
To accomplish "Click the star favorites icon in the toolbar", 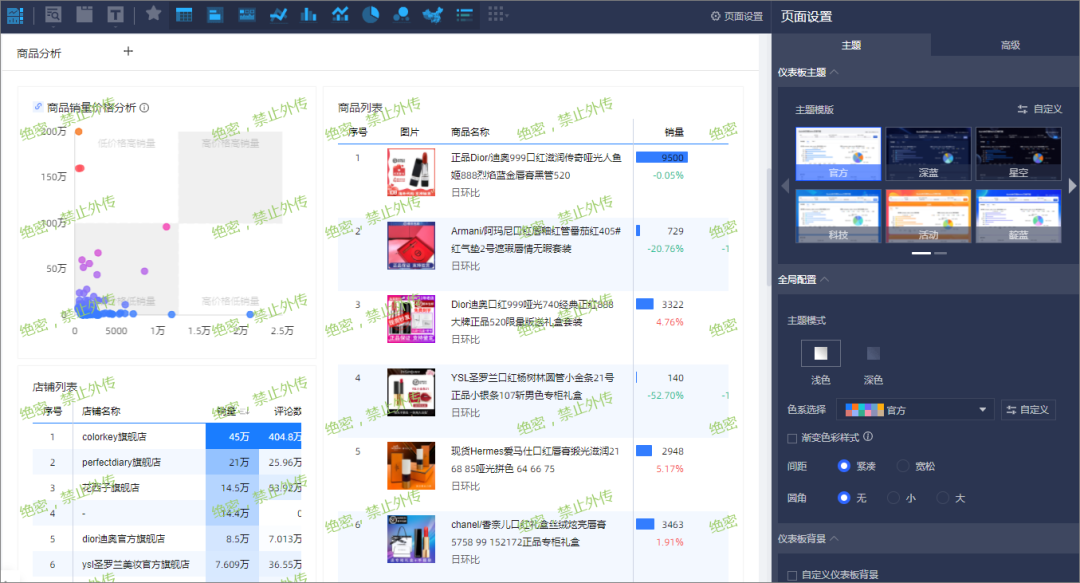I will click(x=154, y=14).
